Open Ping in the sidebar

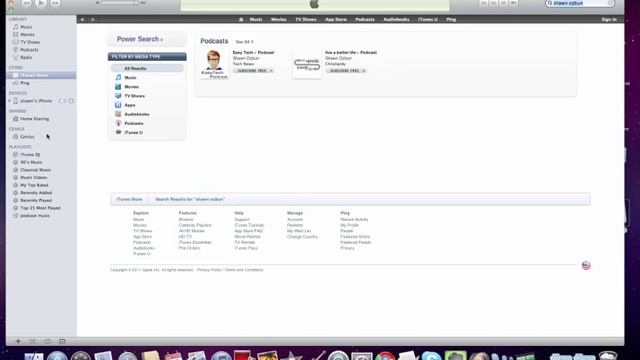click(x=24, y=83)
